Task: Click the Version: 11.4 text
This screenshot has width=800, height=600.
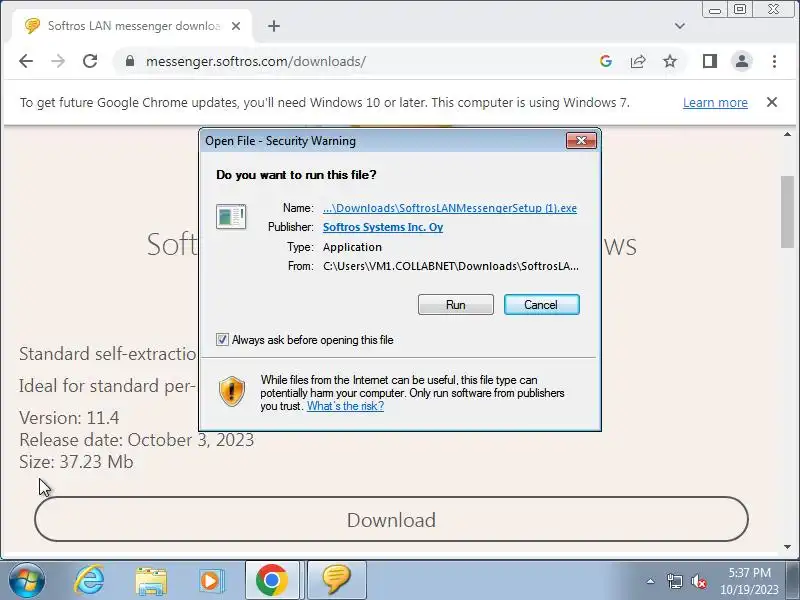Action: point(69,418)
